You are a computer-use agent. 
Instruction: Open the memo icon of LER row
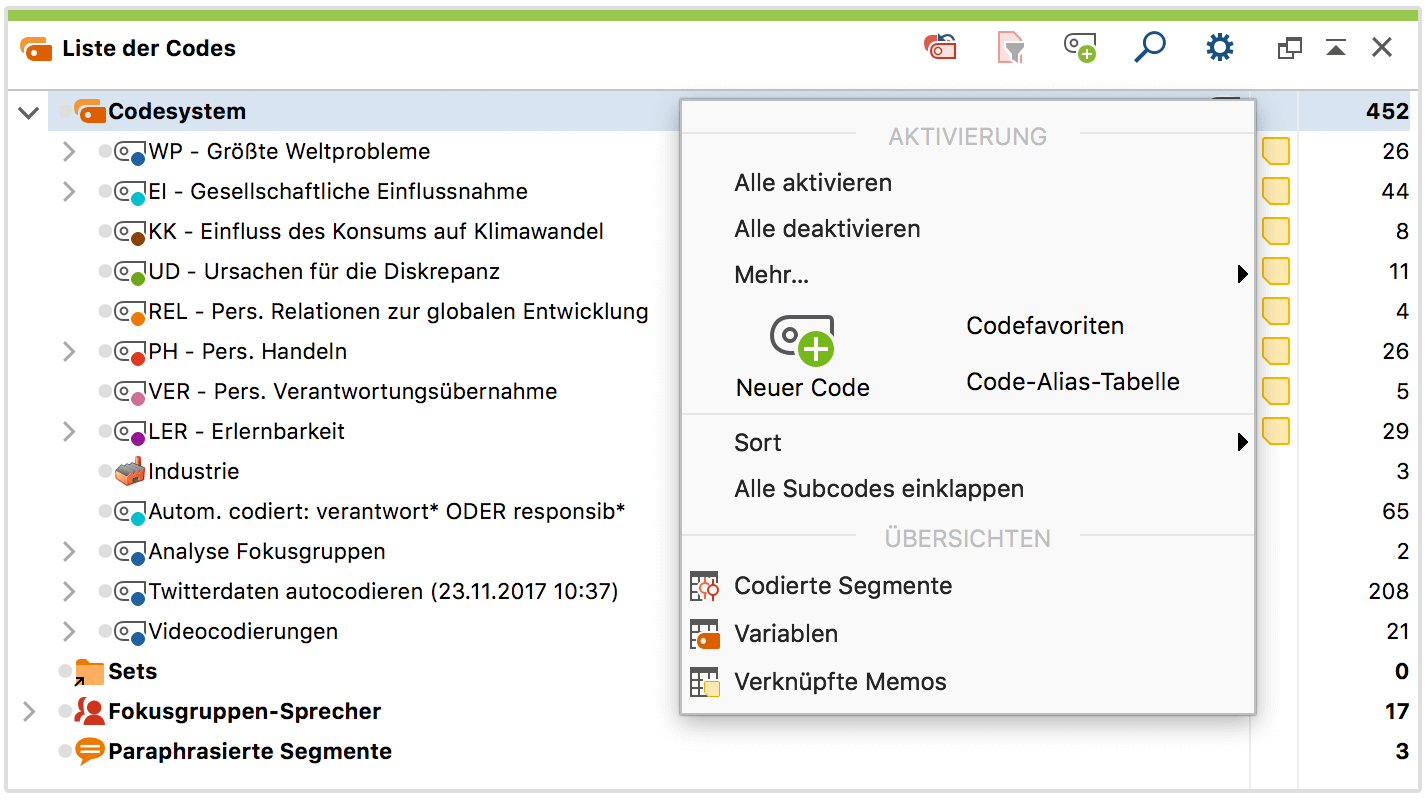1276,431
